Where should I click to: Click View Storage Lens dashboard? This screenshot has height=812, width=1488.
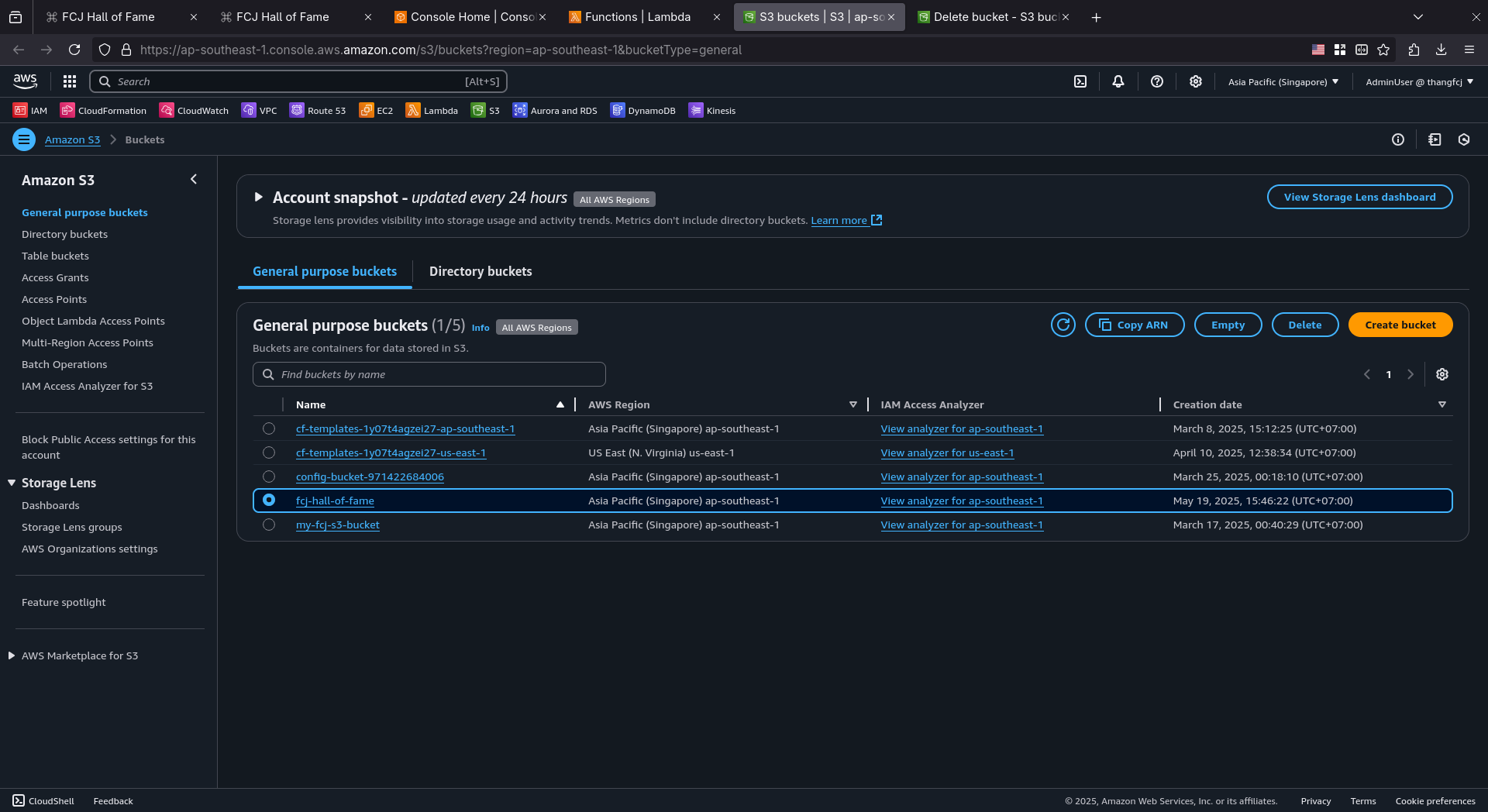[x=1359, y=197]
